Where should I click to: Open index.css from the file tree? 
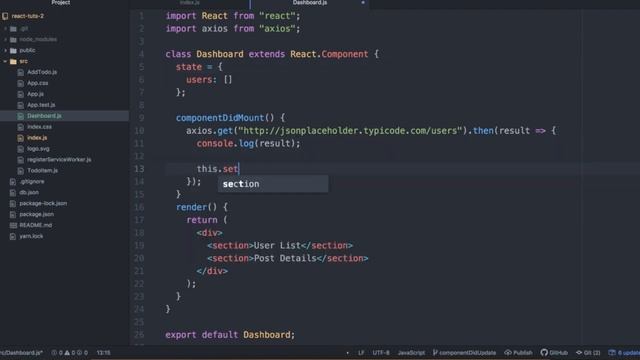[39, 127]
